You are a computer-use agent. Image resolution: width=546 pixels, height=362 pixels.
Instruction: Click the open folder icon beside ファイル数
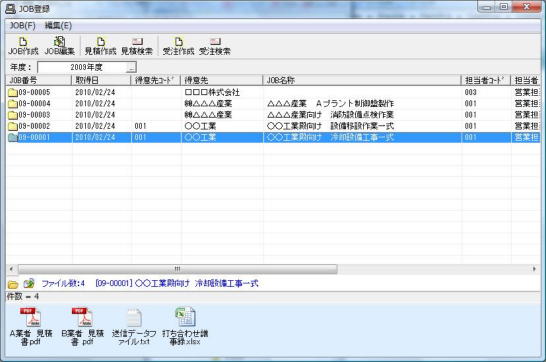13,284
